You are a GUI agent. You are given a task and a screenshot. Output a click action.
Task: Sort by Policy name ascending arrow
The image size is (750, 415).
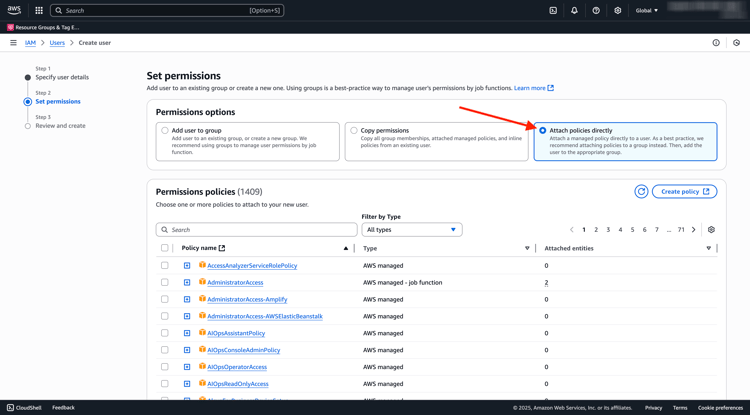pos(346,248)
